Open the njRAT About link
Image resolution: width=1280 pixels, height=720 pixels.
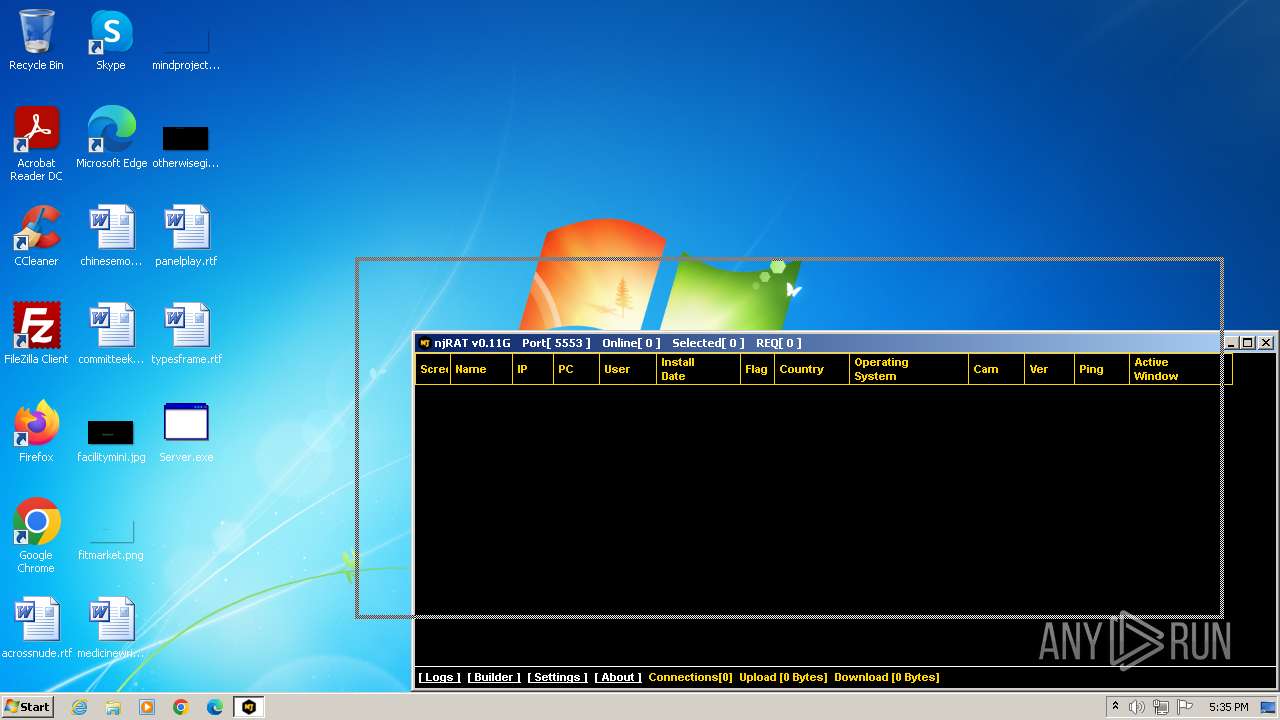point(618,677)
